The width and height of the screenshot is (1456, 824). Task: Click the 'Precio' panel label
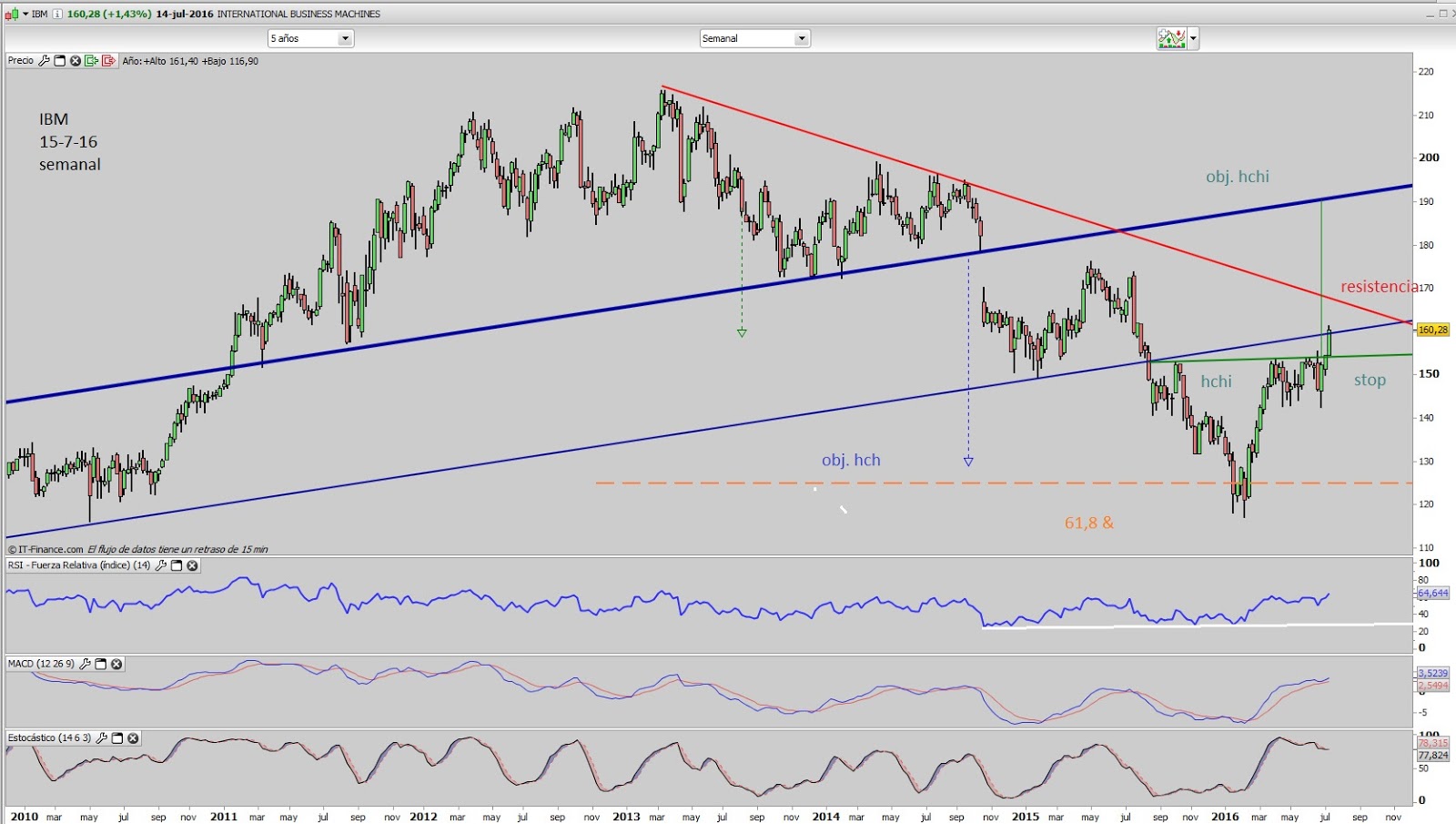[21, 61]
